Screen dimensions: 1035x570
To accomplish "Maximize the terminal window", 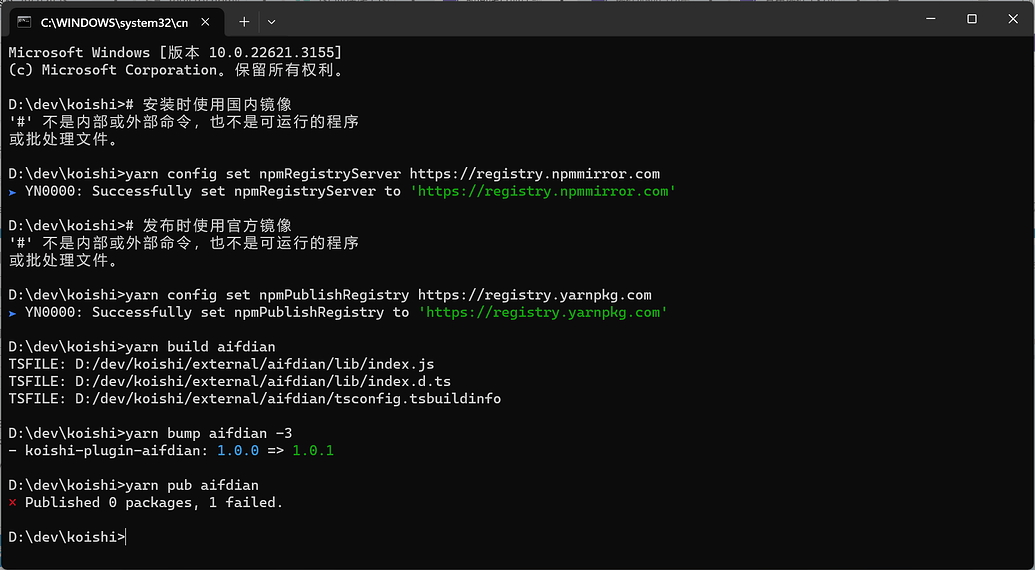I will coord(971,19).
